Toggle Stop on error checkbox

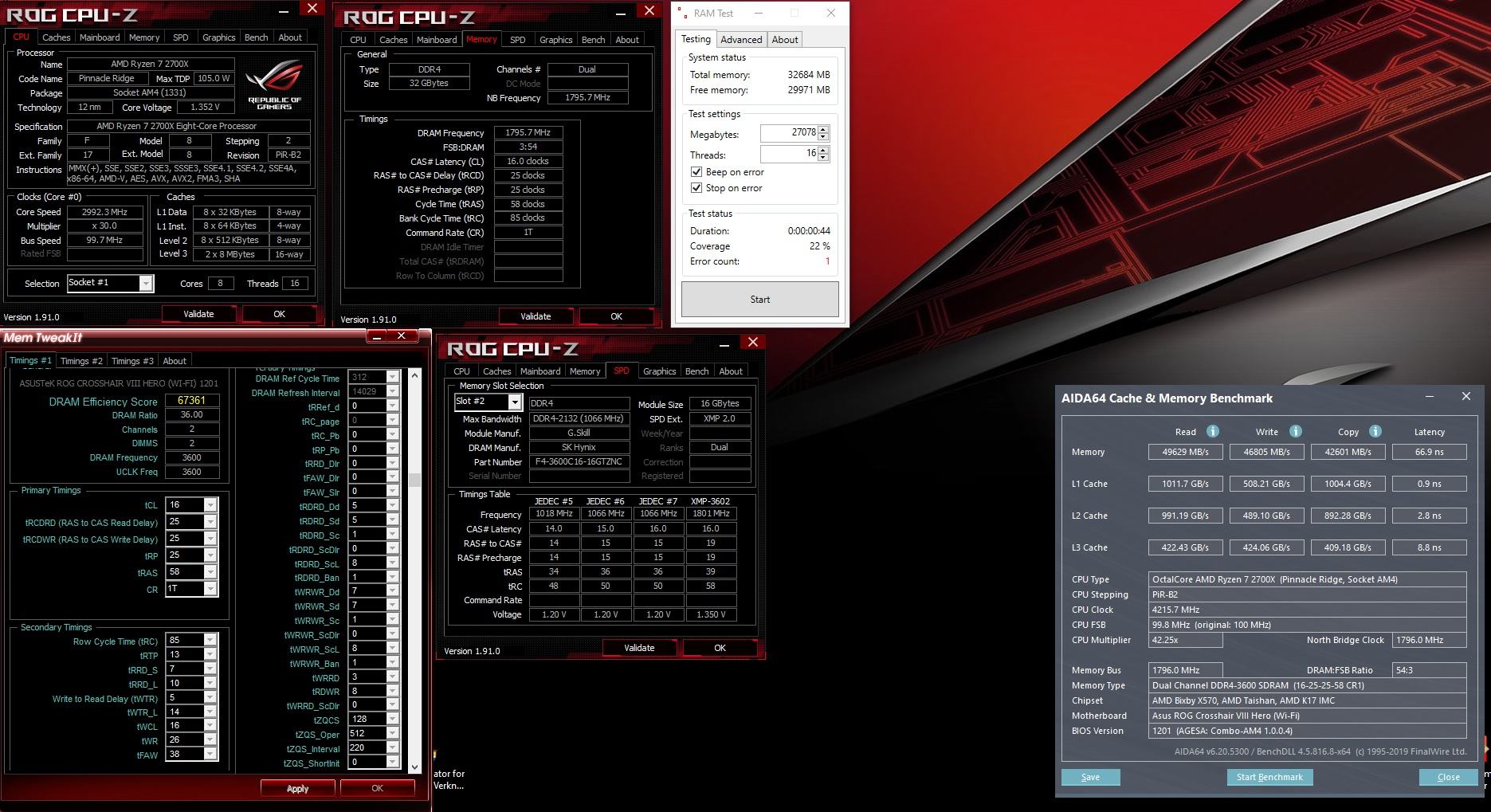point(696,188)
